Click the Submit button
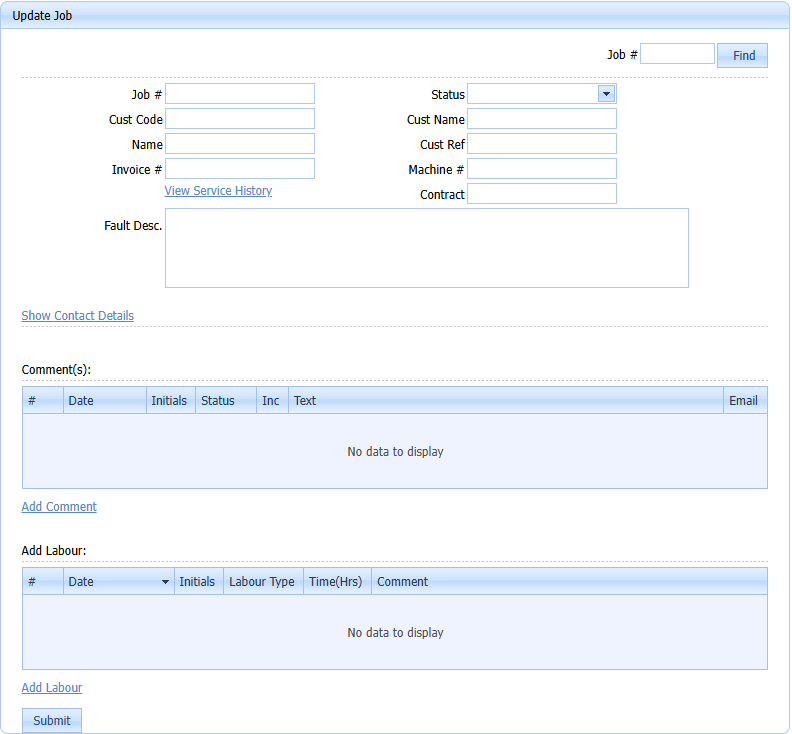792x734 pixels. pos(52,720)
